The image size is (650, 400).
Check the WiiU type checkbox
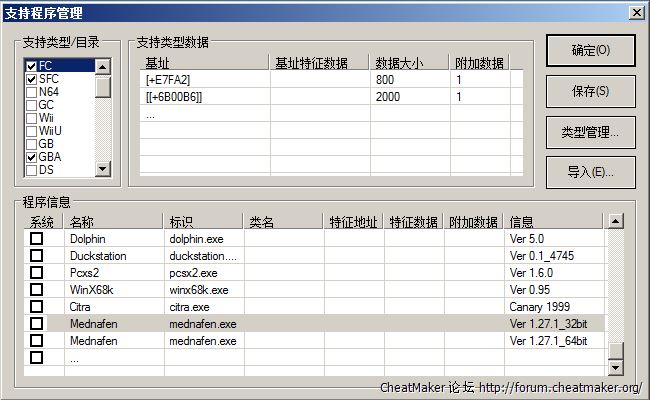tap(32, 131)
